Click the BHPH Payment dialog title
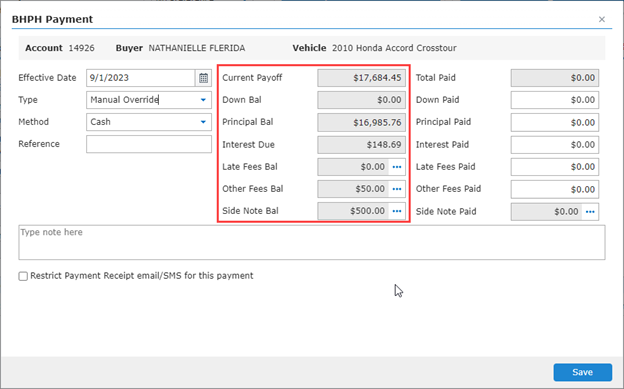 (53, 19)
